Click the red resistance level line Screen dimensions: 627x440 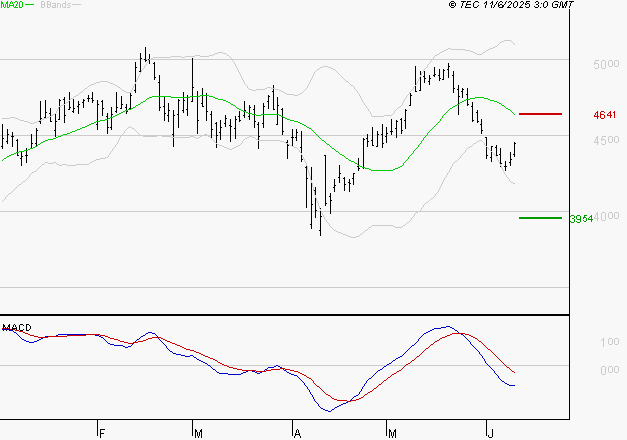click(x=540, y=114)
